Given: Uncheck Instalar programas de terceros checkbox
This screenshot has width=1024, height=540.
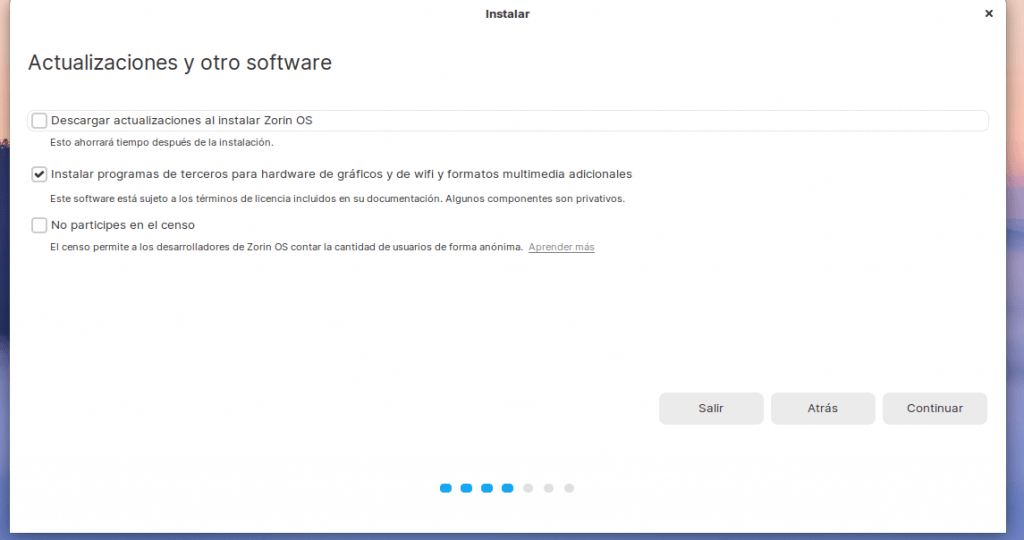Looking at the screenshot, I should [40, 174].
